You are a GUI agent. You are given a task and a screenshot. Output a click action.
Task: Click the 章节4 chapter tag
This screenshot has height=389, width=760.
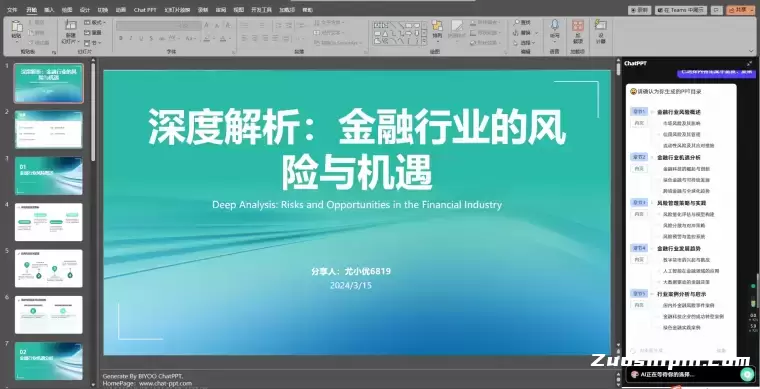(638, 248)
